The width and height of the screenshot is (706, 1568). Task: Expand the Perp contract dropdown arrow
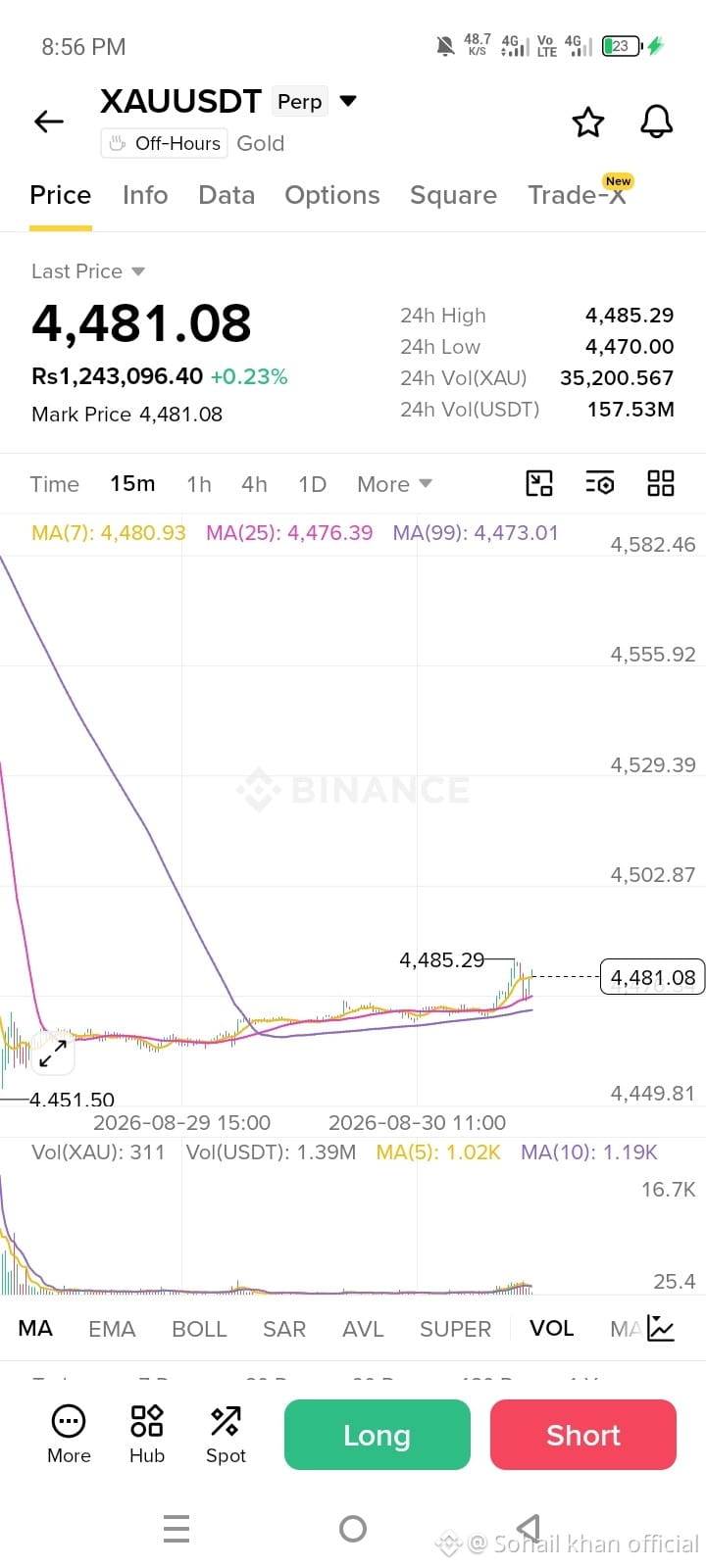tap(347, 101)
